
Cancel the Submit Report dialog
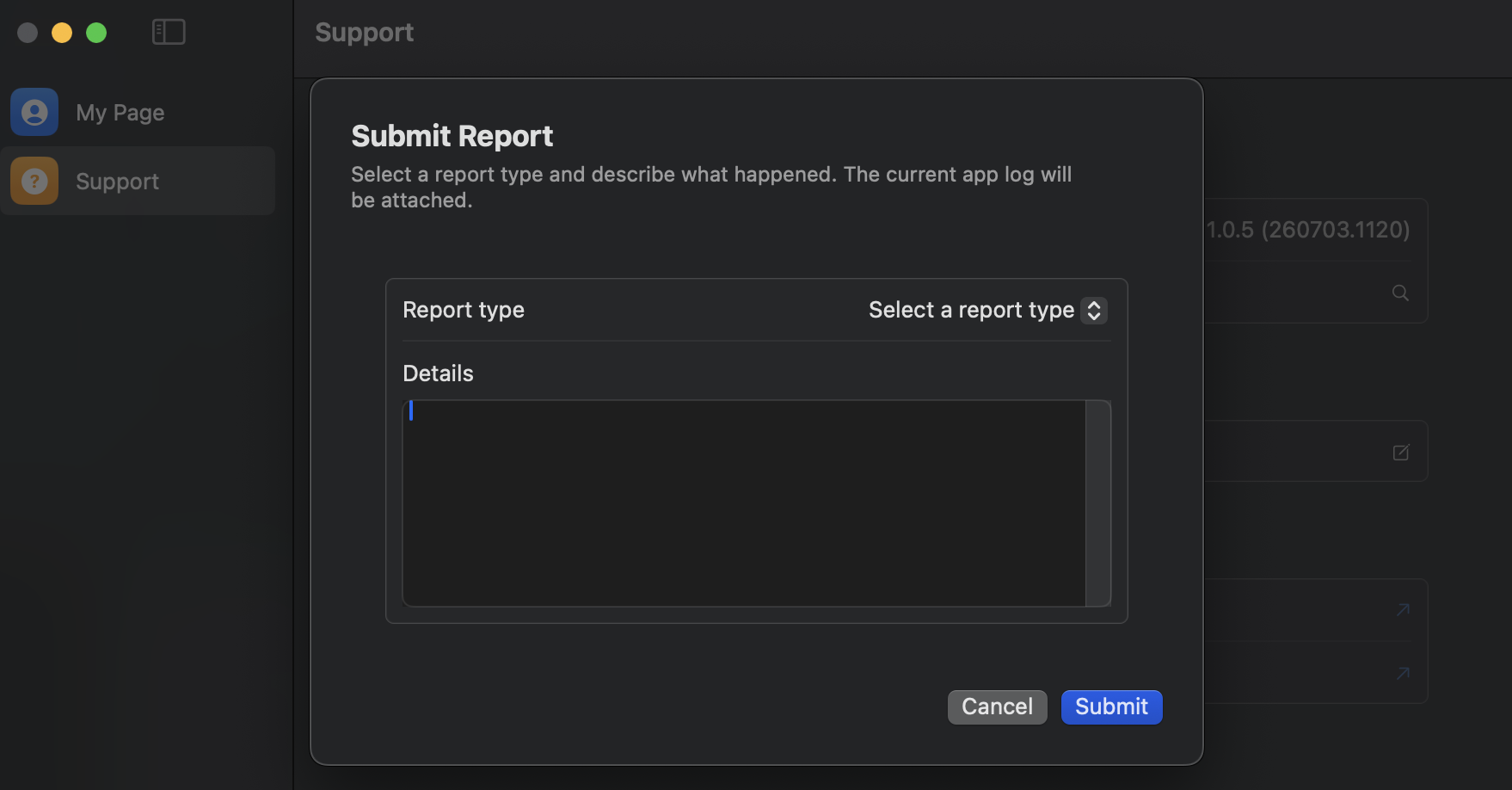click(997, 707)
